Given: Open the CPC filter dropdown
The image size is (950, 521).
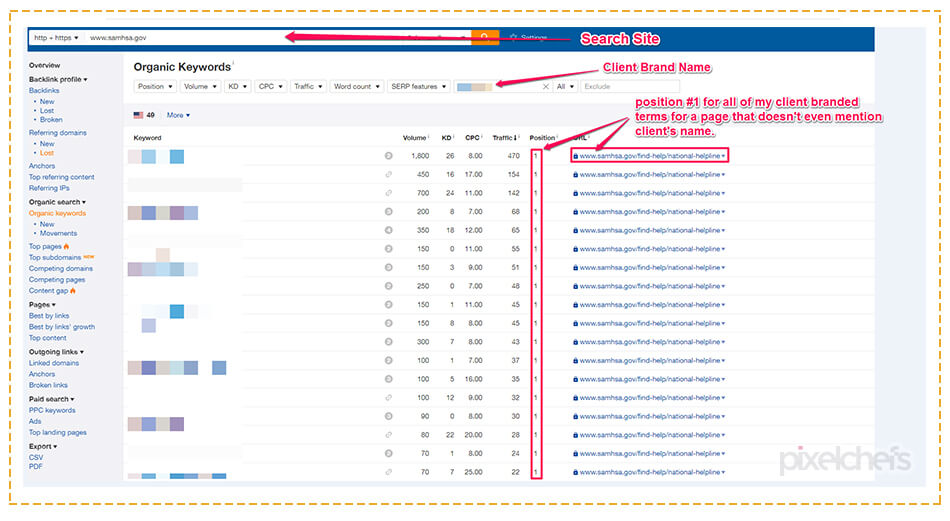Looking at the screenshot, I should point(270,87).
